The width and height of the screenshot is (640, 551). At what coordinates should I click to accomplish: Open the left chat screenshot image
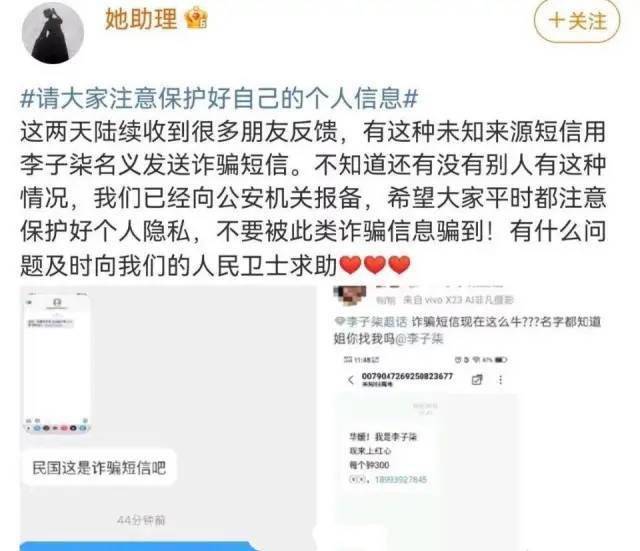pyautogui.click(x=168, y=418)
